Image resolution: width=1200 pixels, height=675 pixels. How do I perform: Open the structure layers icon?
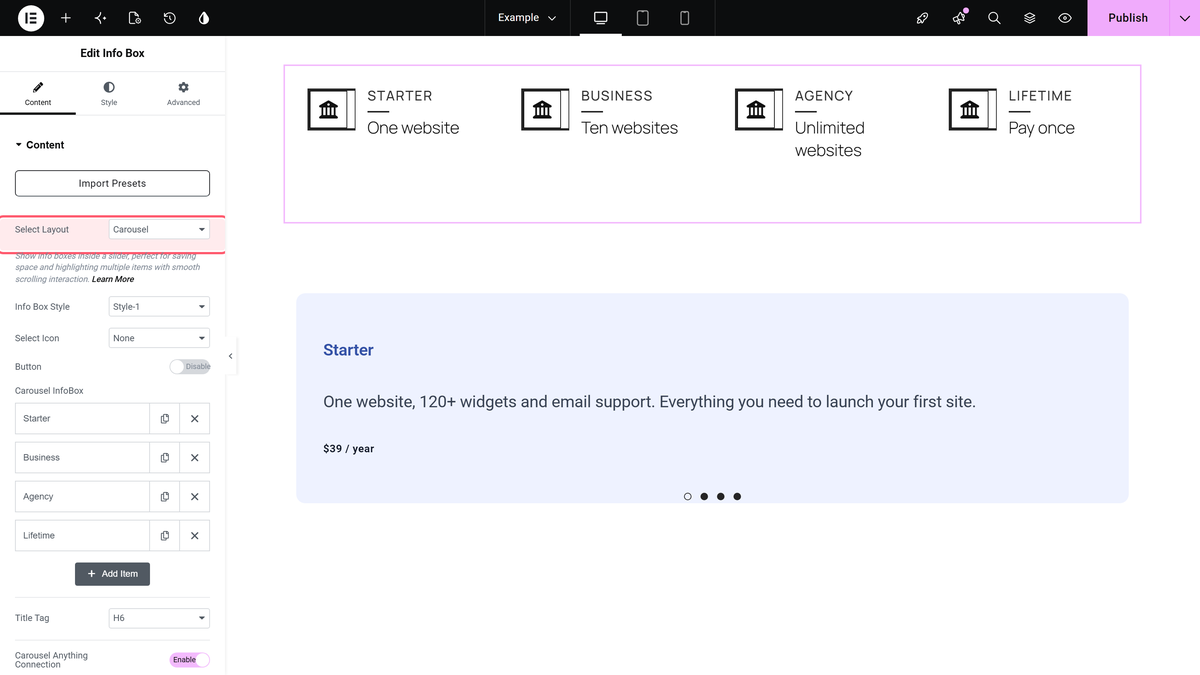1030,18
